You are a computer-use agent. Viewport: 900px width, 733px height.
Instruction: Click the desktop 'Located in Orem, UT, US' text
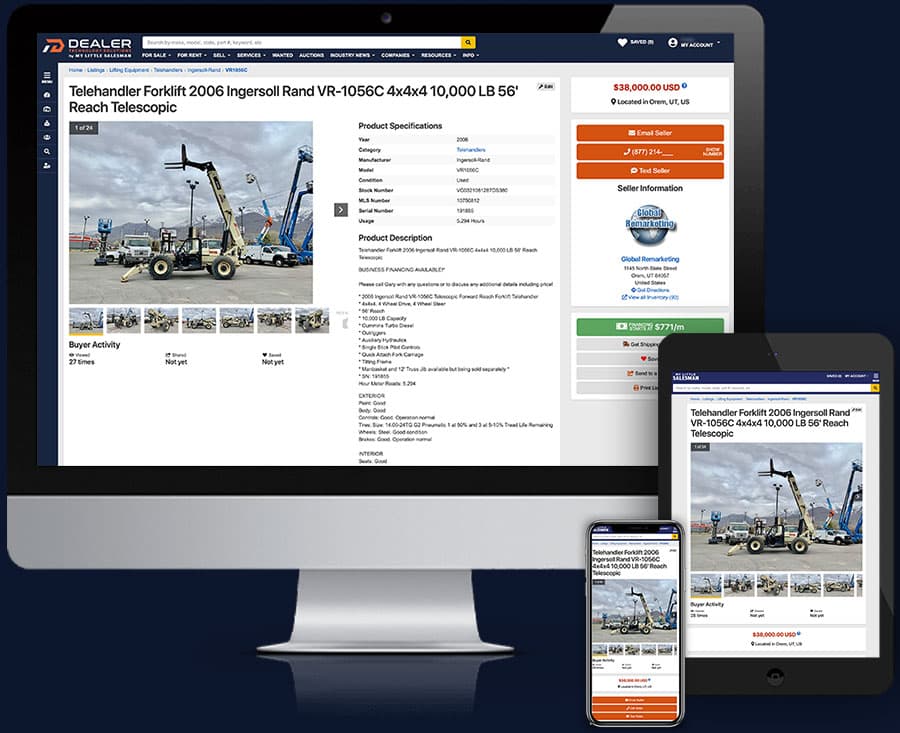click(650, 102)
